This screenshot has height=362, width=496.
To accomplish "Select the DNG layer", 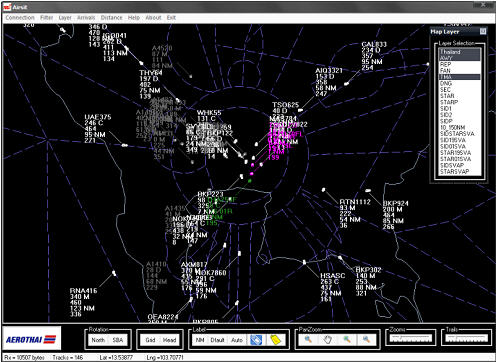I will (460, 83).
